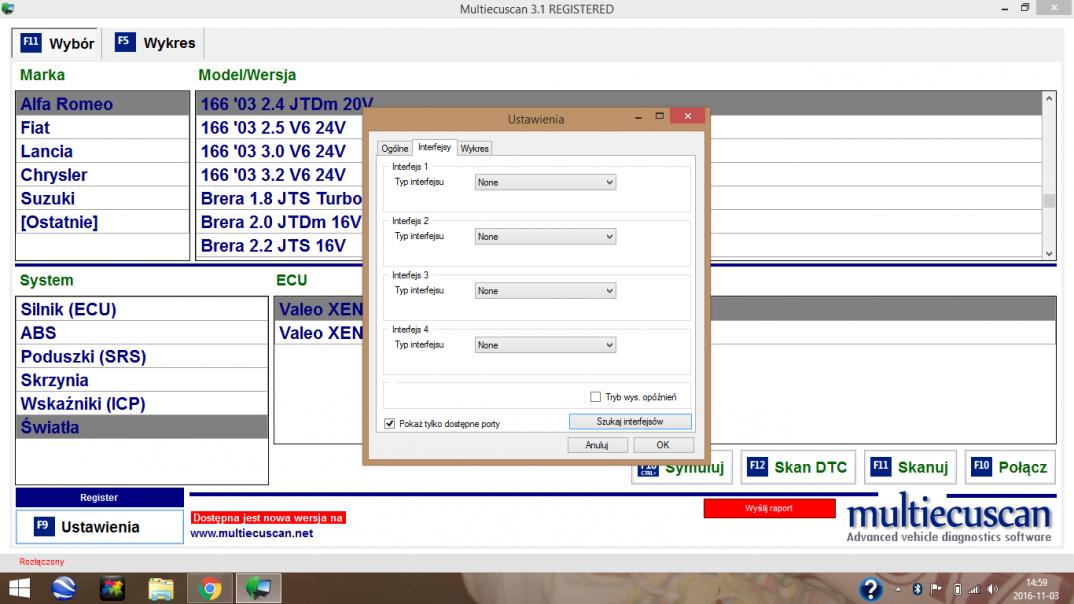The image size is (1074, 604).
Task: Open Interfejs 4 Typ interfejsu dropdown
Action: 545,344
